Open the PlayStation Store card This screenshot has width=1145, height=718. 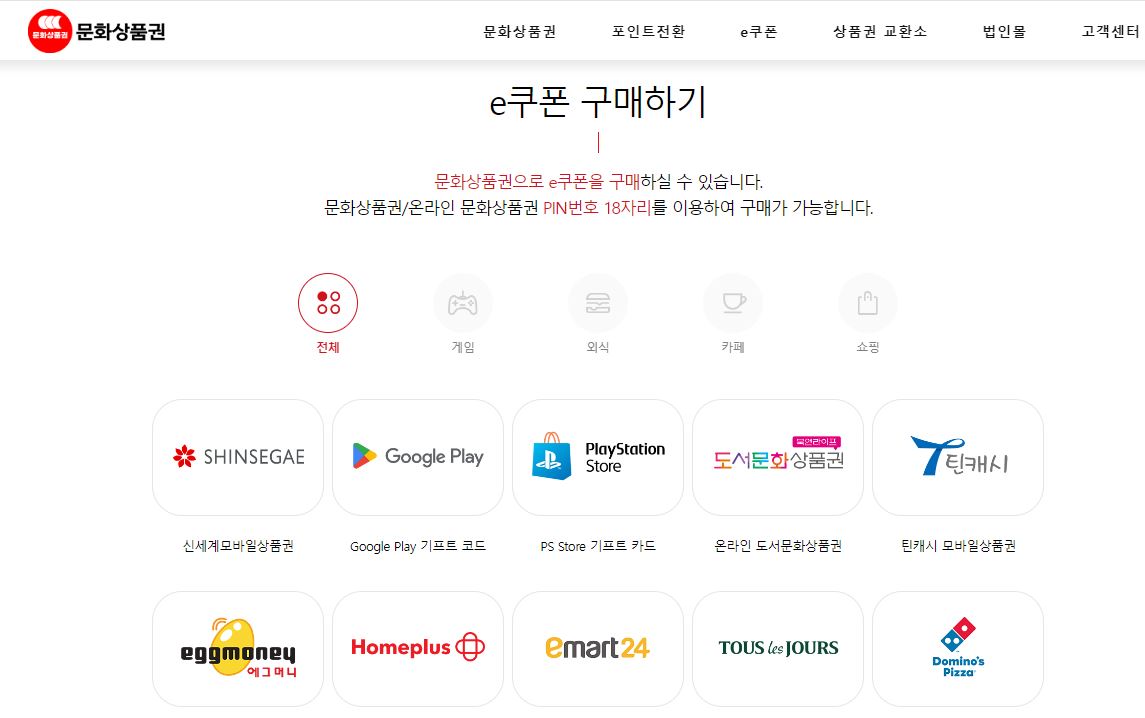click(x=598, y=457)
